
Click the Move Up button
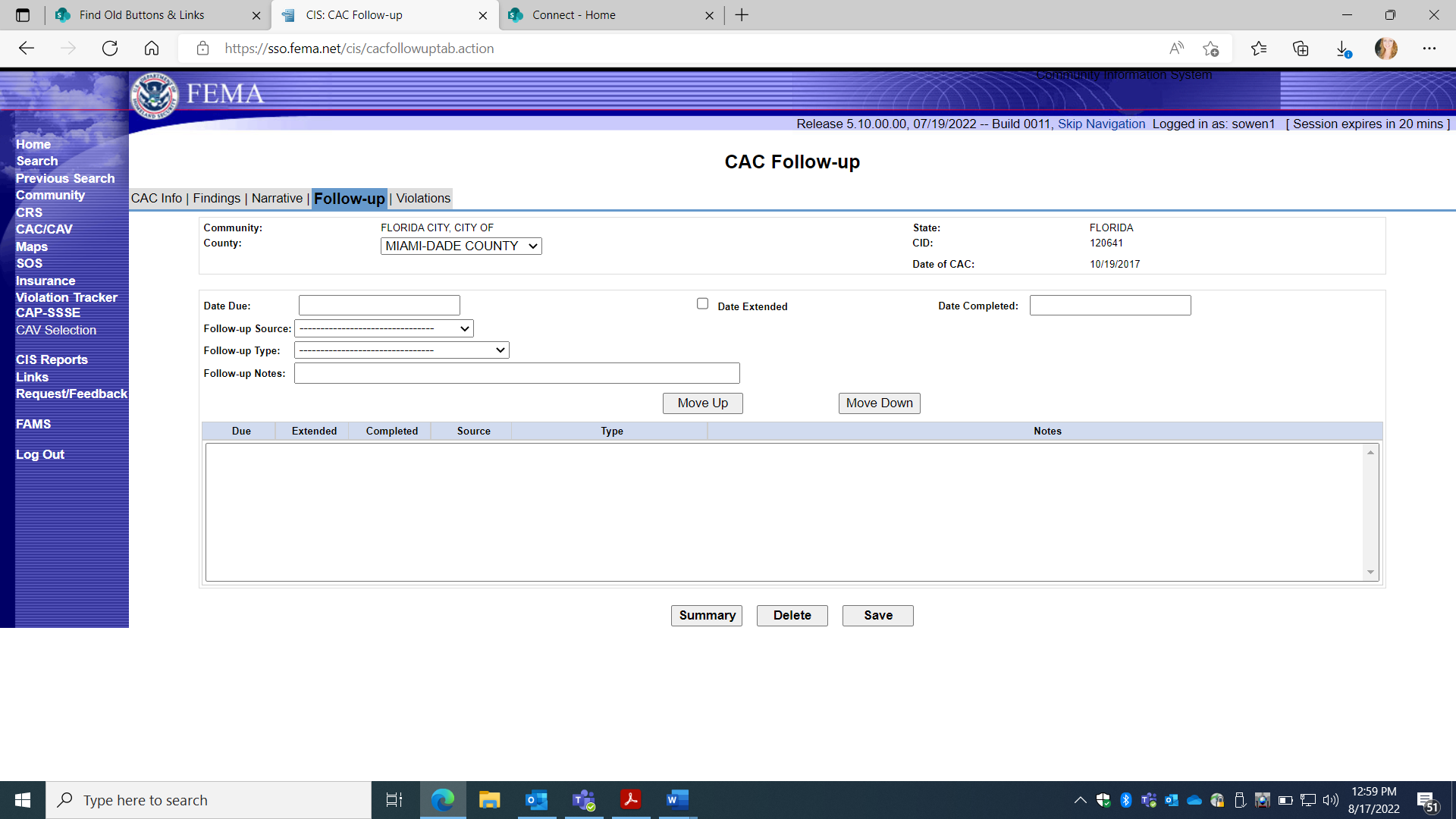coord(702,403)
